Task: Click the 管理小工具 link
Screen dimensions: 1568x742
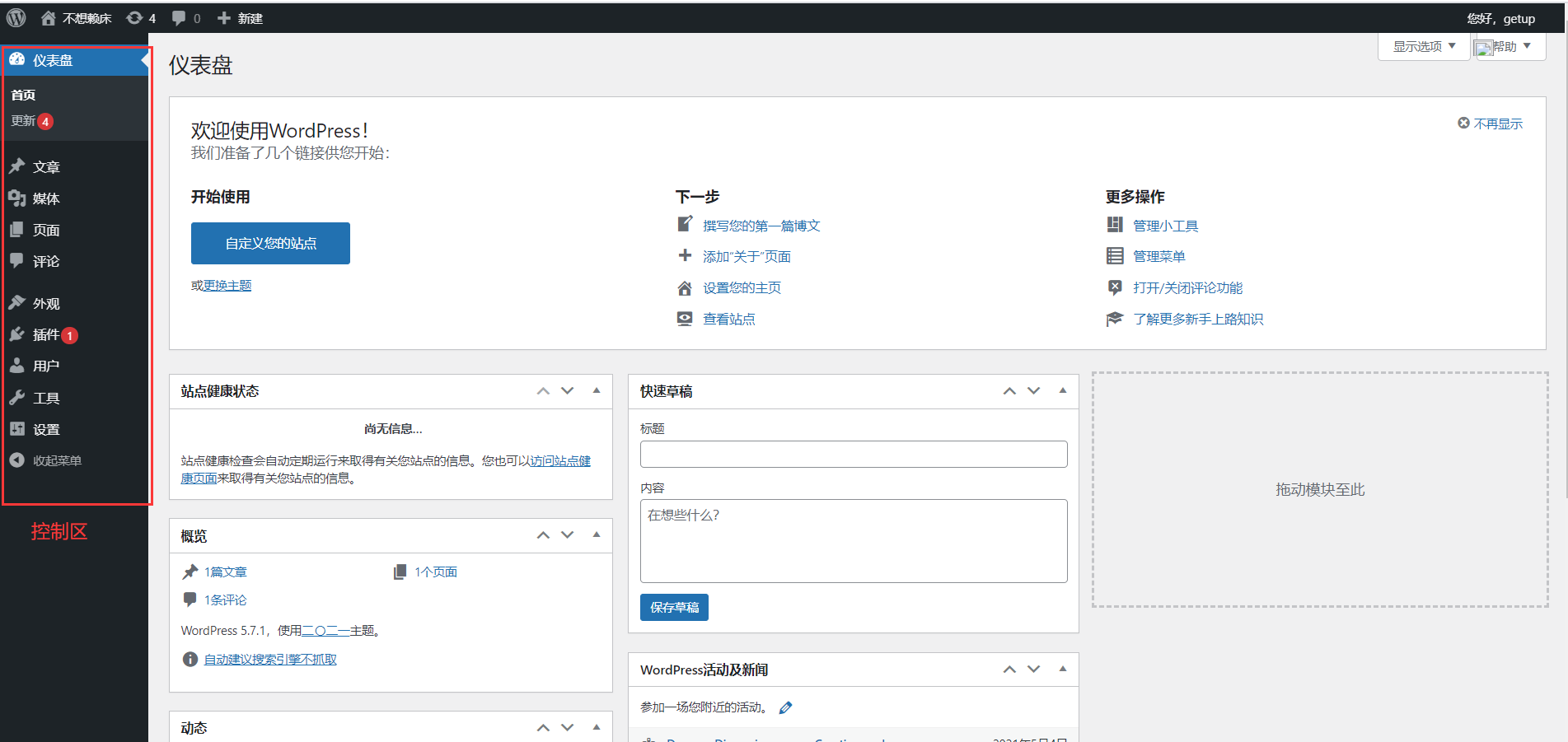Action: tap(1165, 226)
